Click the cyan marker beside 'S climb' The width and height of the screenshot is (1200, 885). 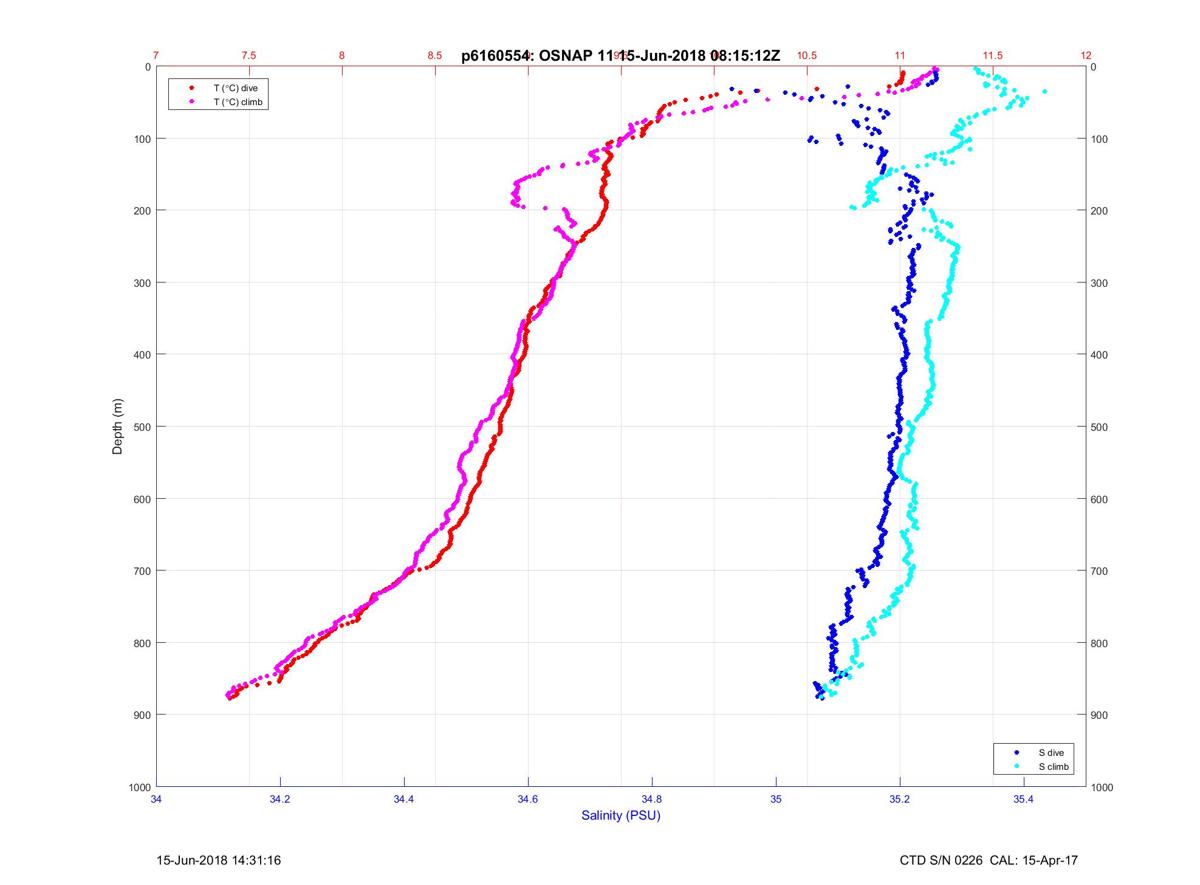pyautogui.click(x=1016, y=766)
